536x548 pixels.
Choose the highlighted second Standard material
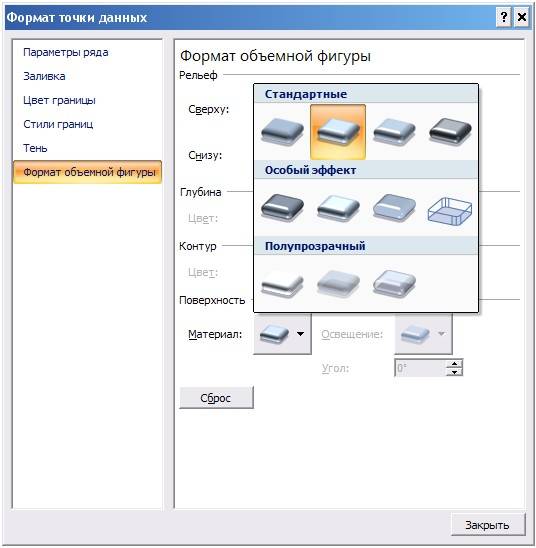338,131
